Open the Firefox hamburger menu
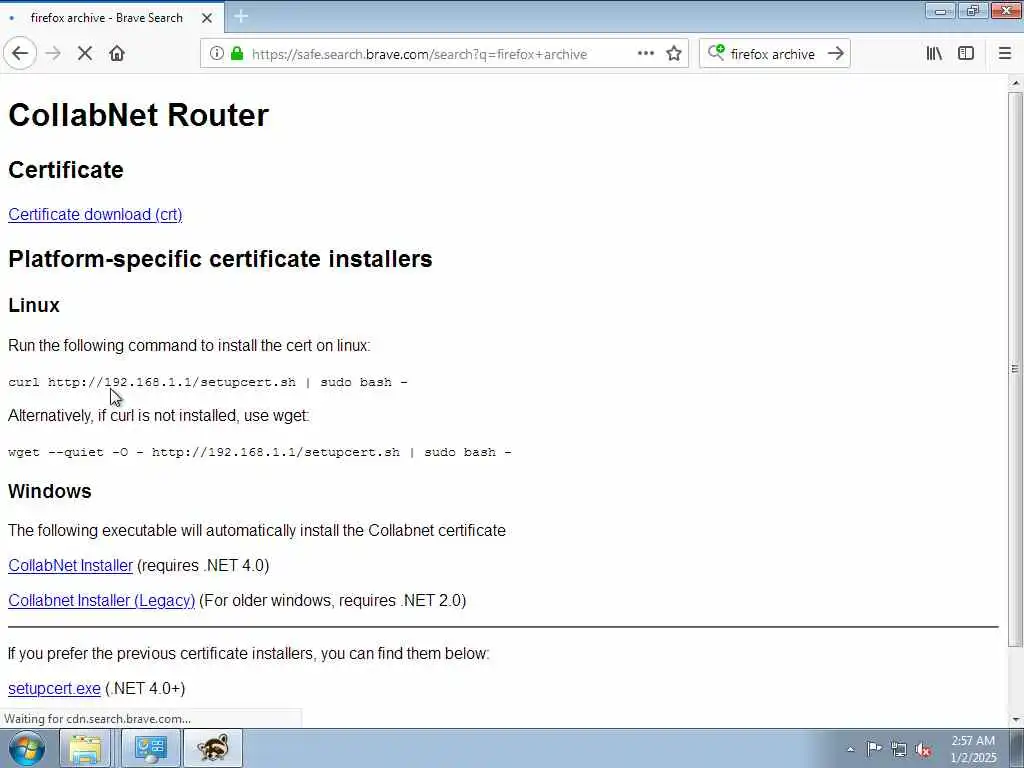The image size is (1024, 768). (1004, 54)
